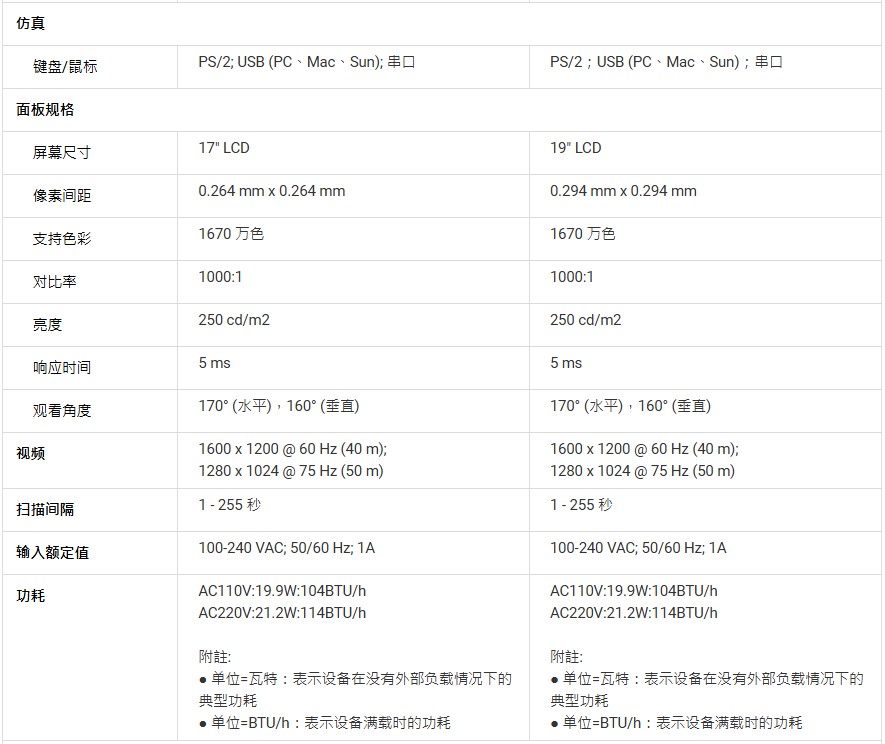Click the 0.264 mm x 0.264 mm value
Screen dimensions: 885x744
(272, 191)
